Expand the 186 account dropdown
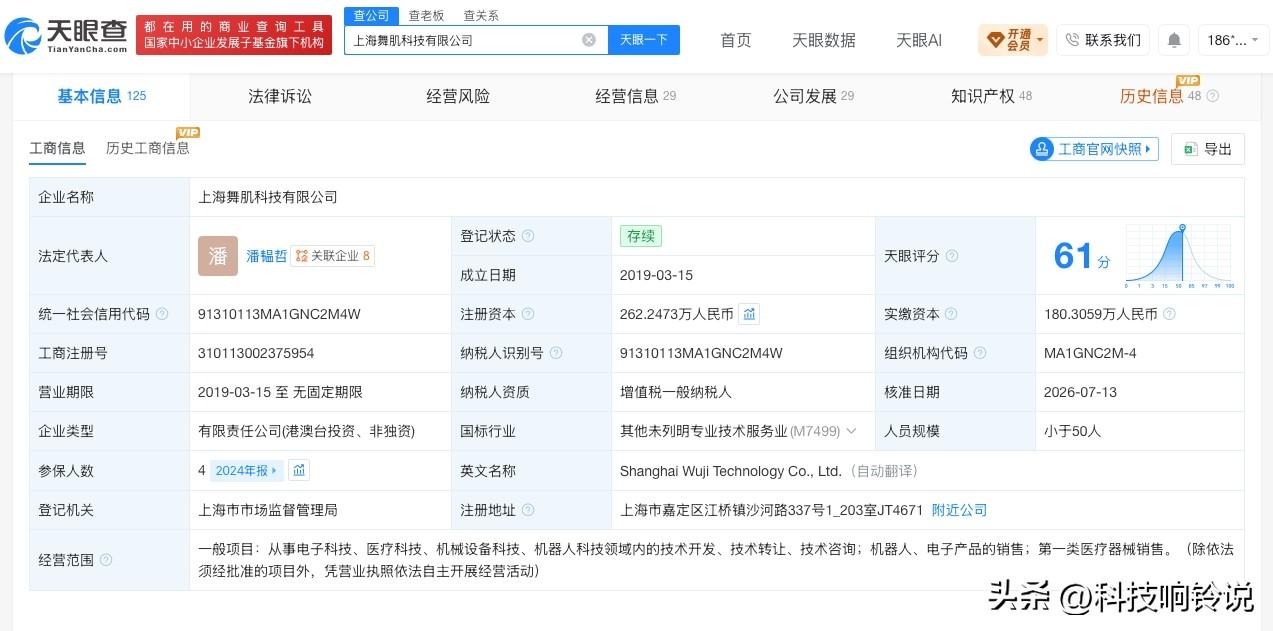 pyautogui.click(x=1233, y=40)
